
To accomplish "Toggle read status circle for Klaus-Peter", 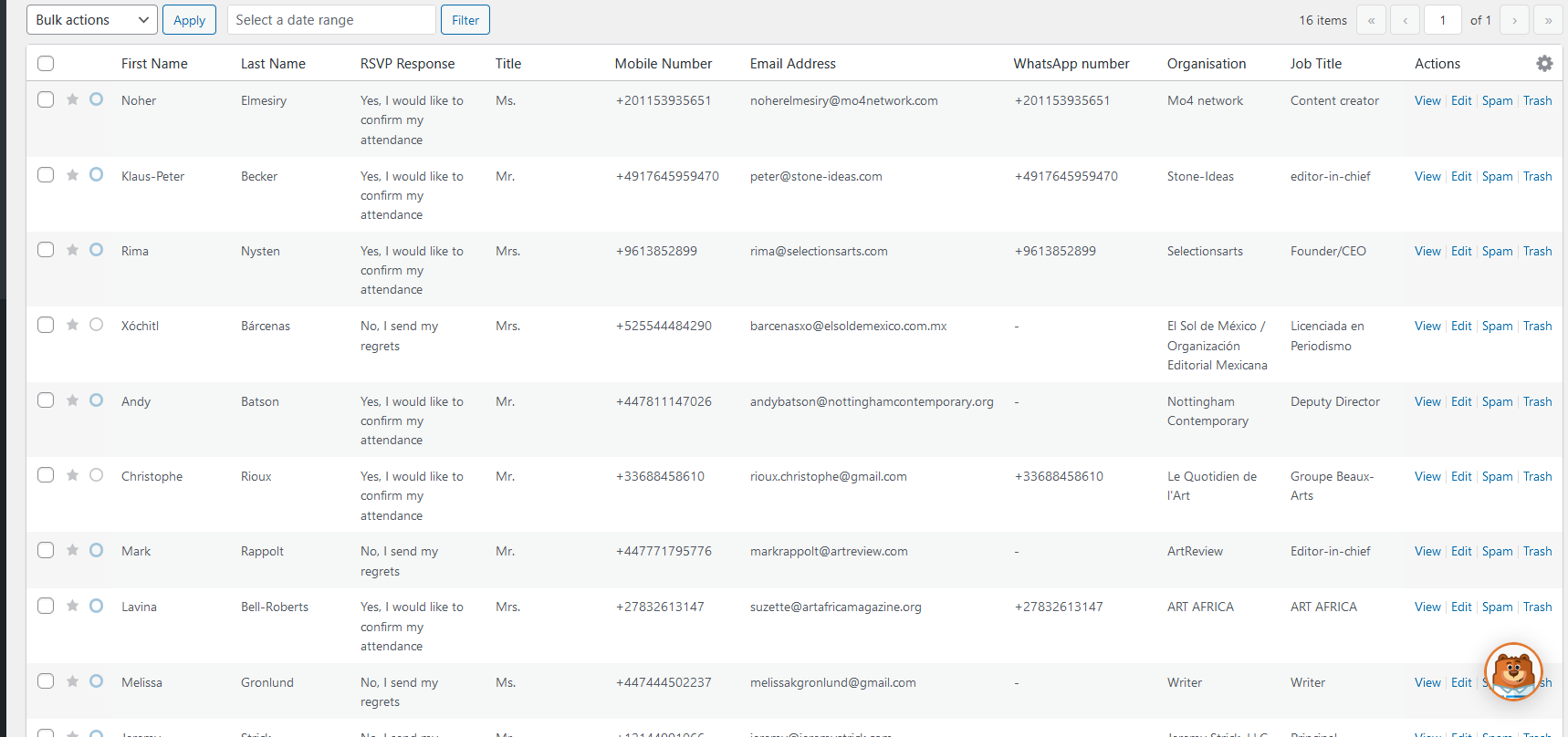I will [x=96, y=175].
